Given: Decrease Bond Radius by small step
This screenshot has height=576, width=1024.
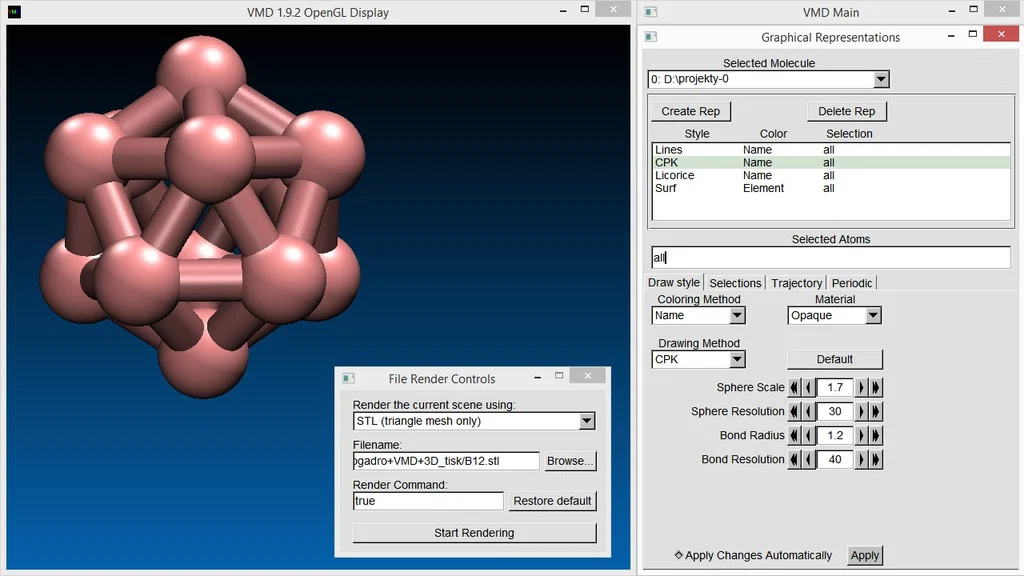Looking at the screenshot, I should (808, 436).
